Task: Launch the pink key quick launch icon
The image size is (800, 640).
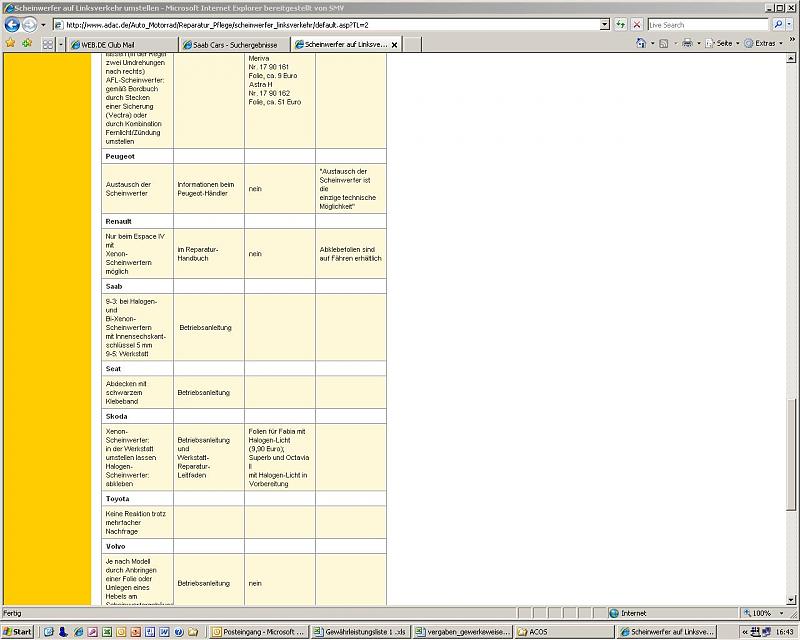Action: coord(92,632)
